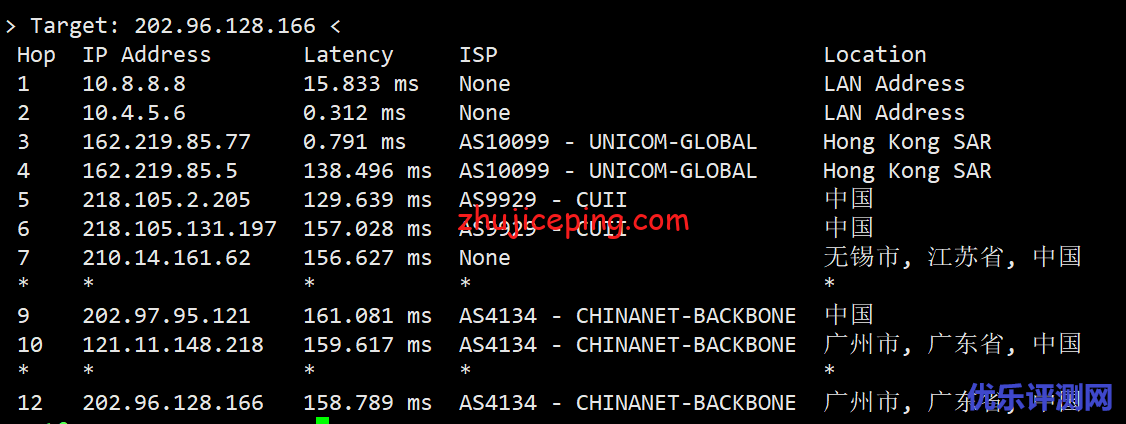This screenshot has height=424, width=1126.
Task: Click the 159.617 ms latency value
Action: point(367,345)
